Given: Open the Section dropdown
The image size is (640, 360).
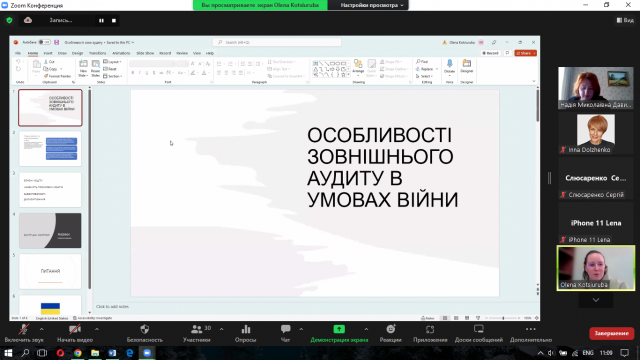Looking at the screenshot, I should (112, 76).
